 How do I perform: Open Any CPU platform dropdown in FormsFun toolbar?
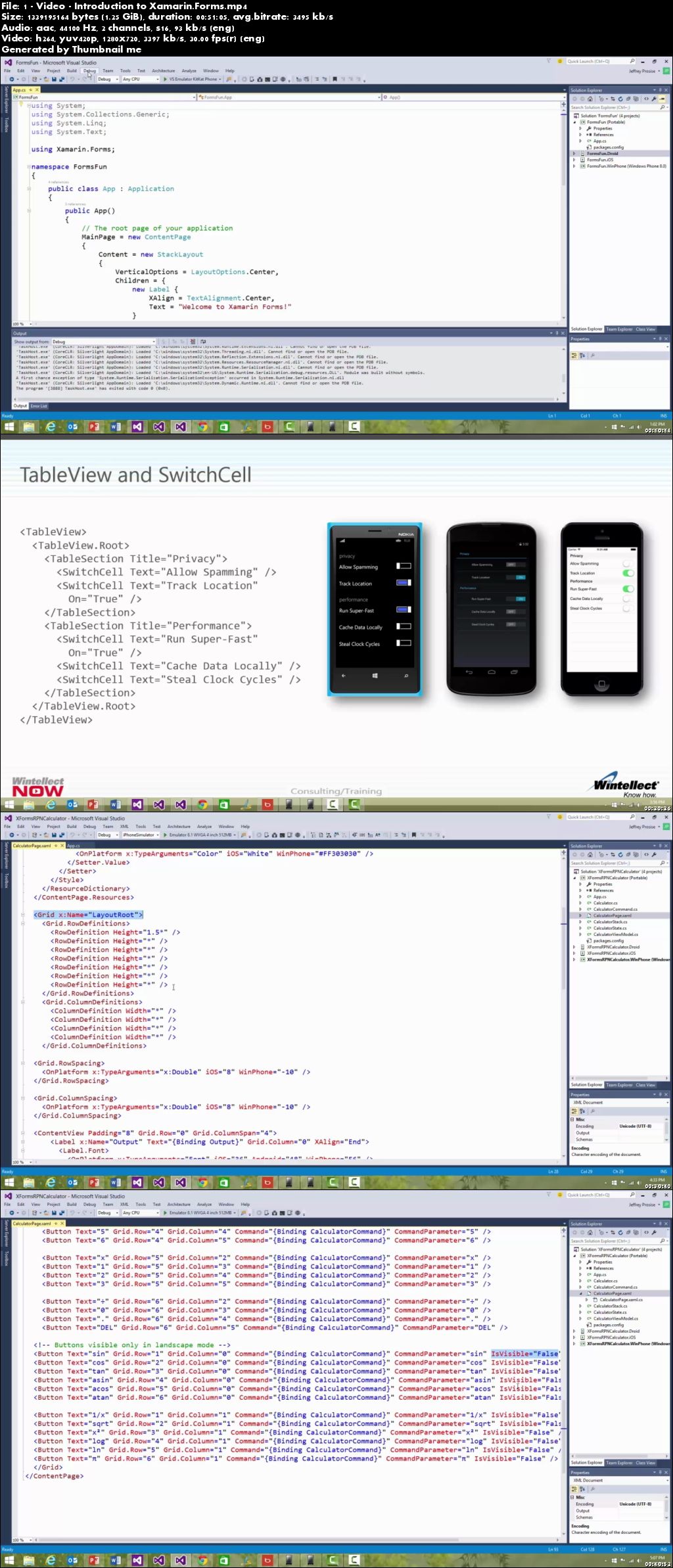pos(140,79)
